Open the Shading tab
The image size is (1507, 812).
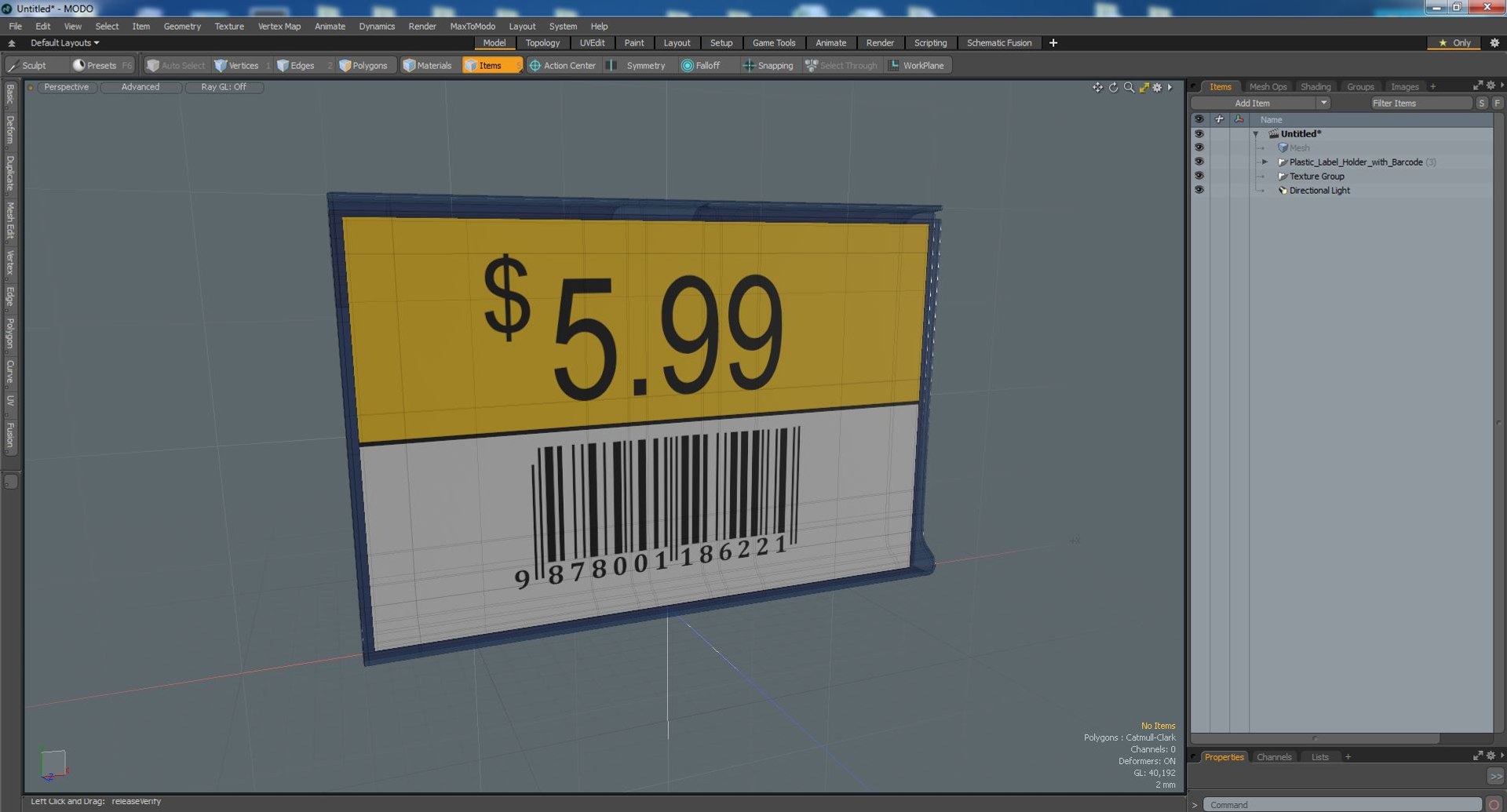(x=1315, y=87)
